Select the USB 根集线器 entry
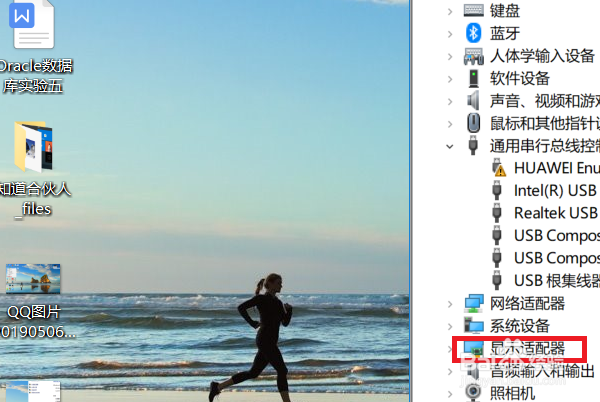 pos(557,280)
